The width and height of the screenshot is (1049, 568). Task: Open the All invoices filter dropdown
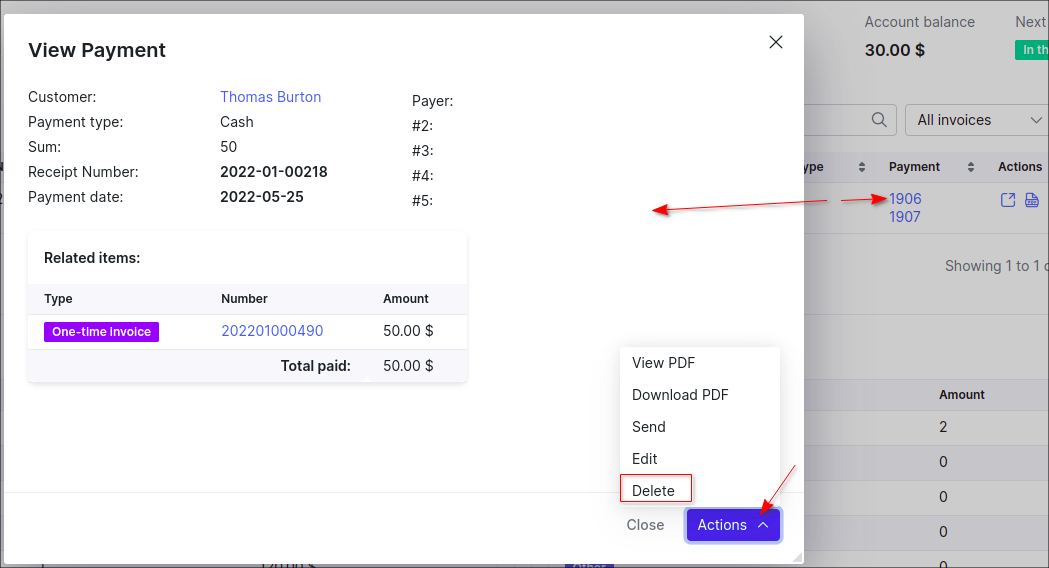977,120
